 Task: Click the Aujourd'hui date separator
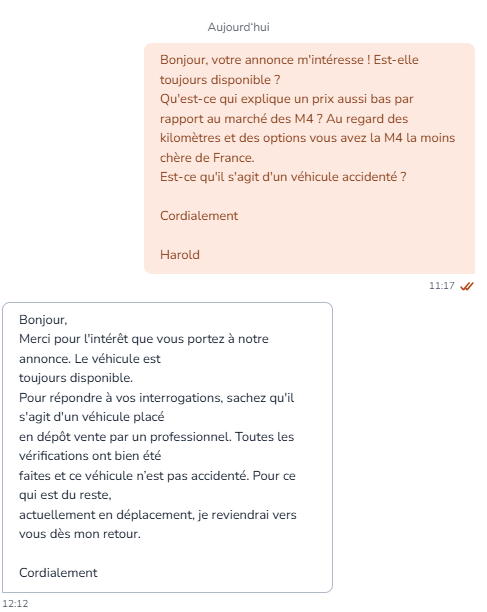(238, 27)
